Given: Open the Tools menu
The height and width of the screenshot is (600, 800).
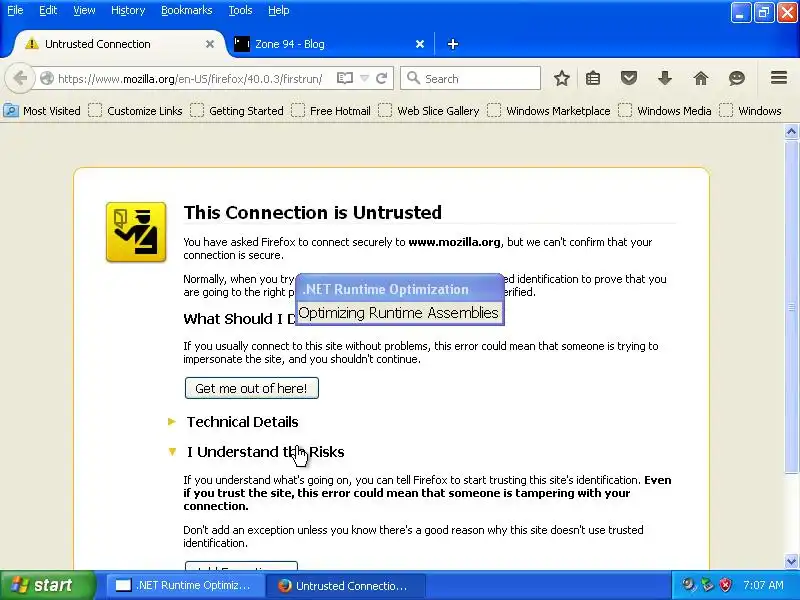Looking at the screenshot, I should pyautogui.click(x=240, y=10).
